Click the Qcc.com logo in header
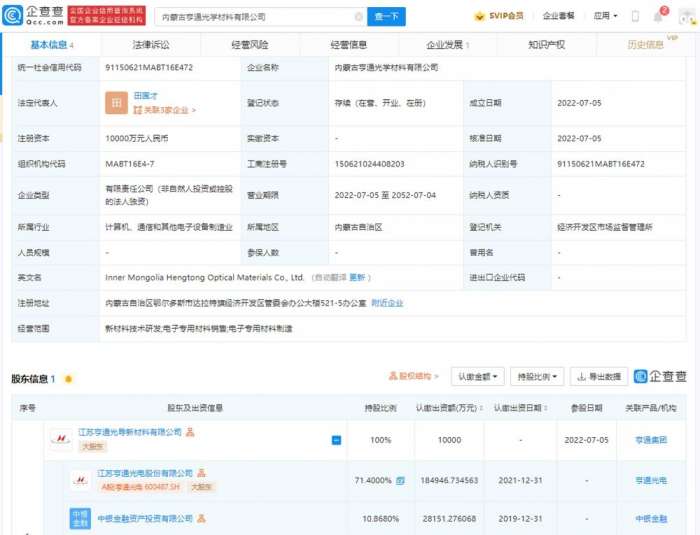Screen dimensions: 700x535 point(33,16)
